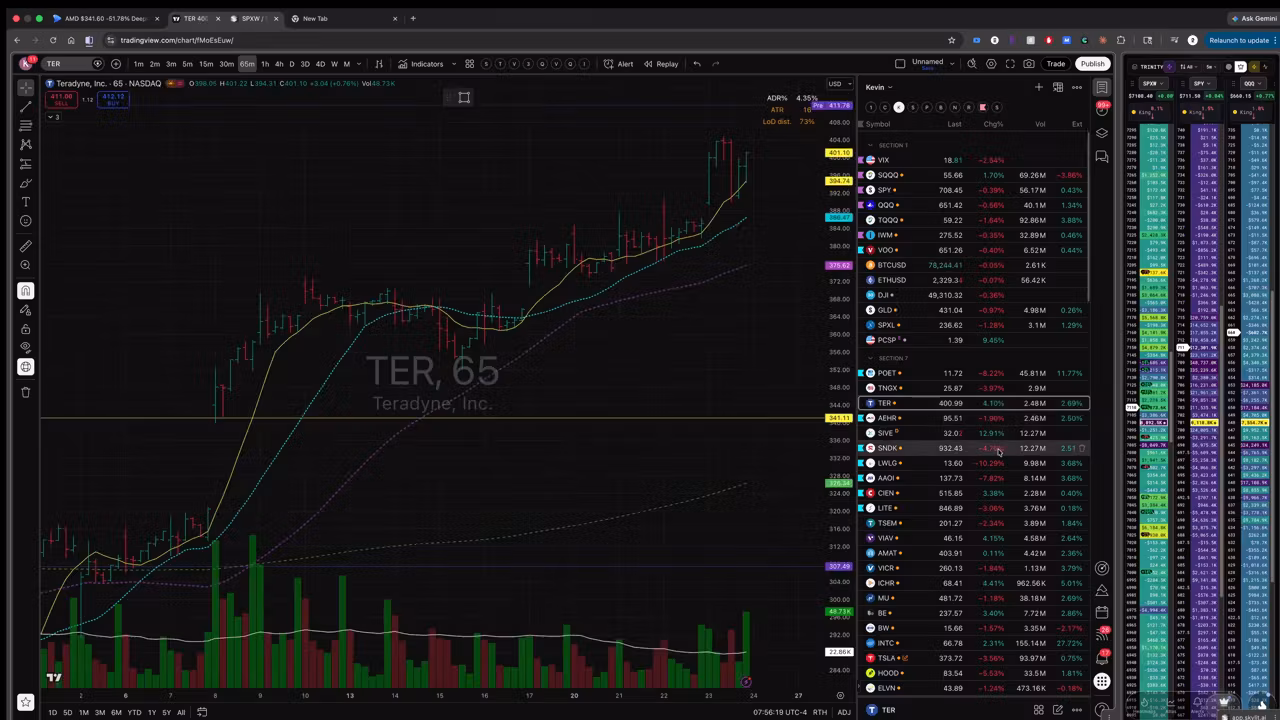Select the pink flag watchlist filter
1280x720 pixels.
983,107
